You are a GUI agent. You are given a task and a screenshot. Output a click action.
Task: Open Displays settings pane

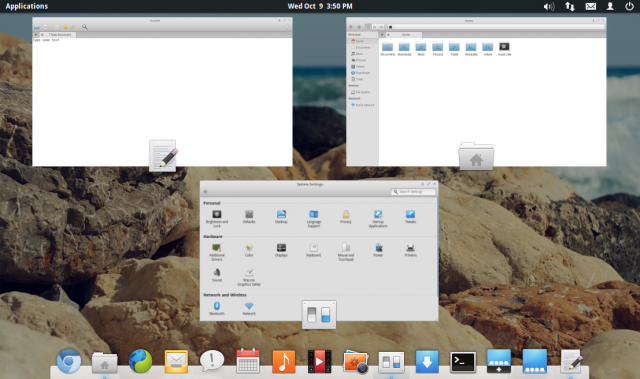click(281, 250)
